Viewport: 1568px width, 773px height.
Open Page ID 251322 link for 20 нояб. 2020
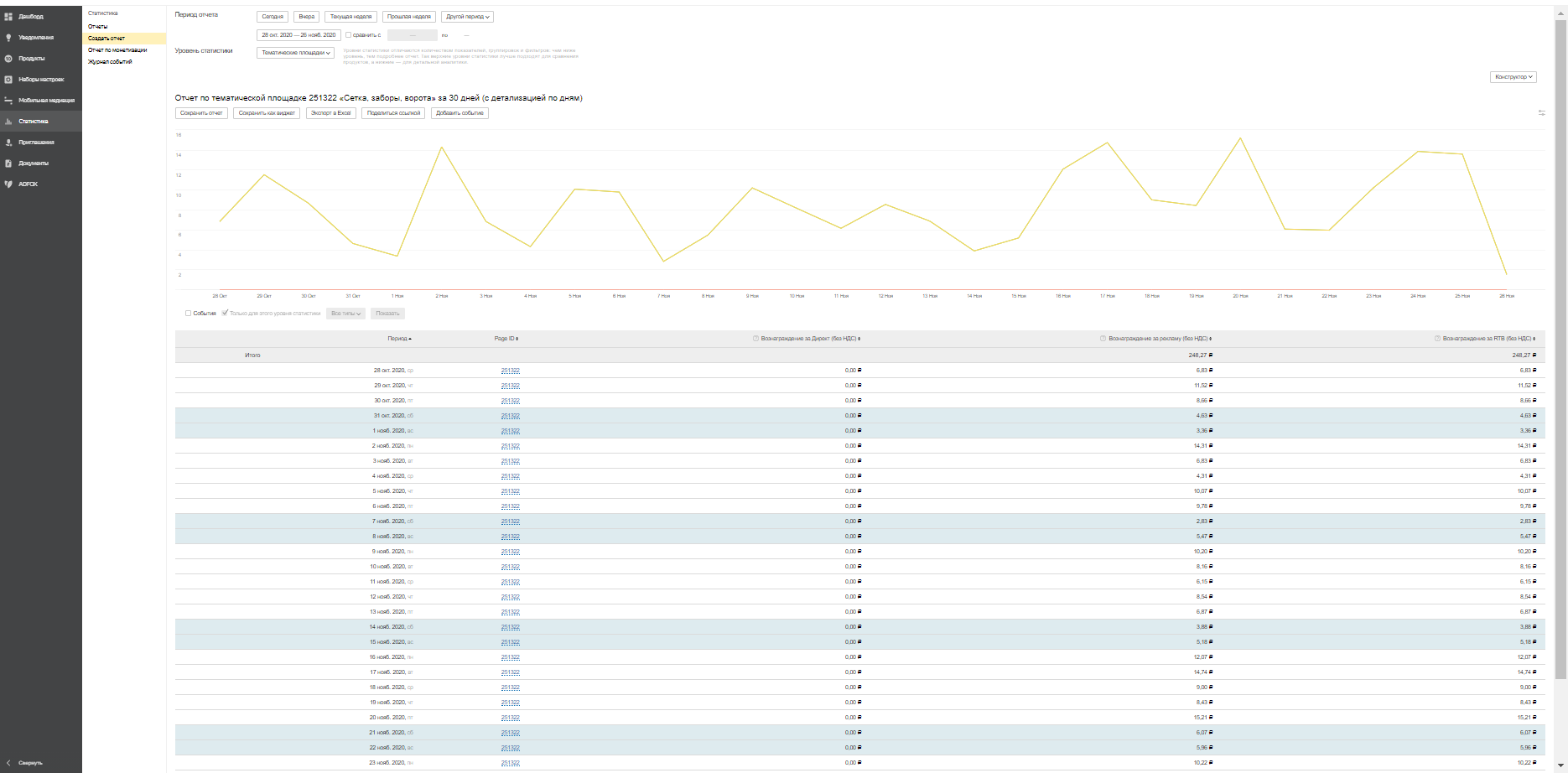point(510,718)
